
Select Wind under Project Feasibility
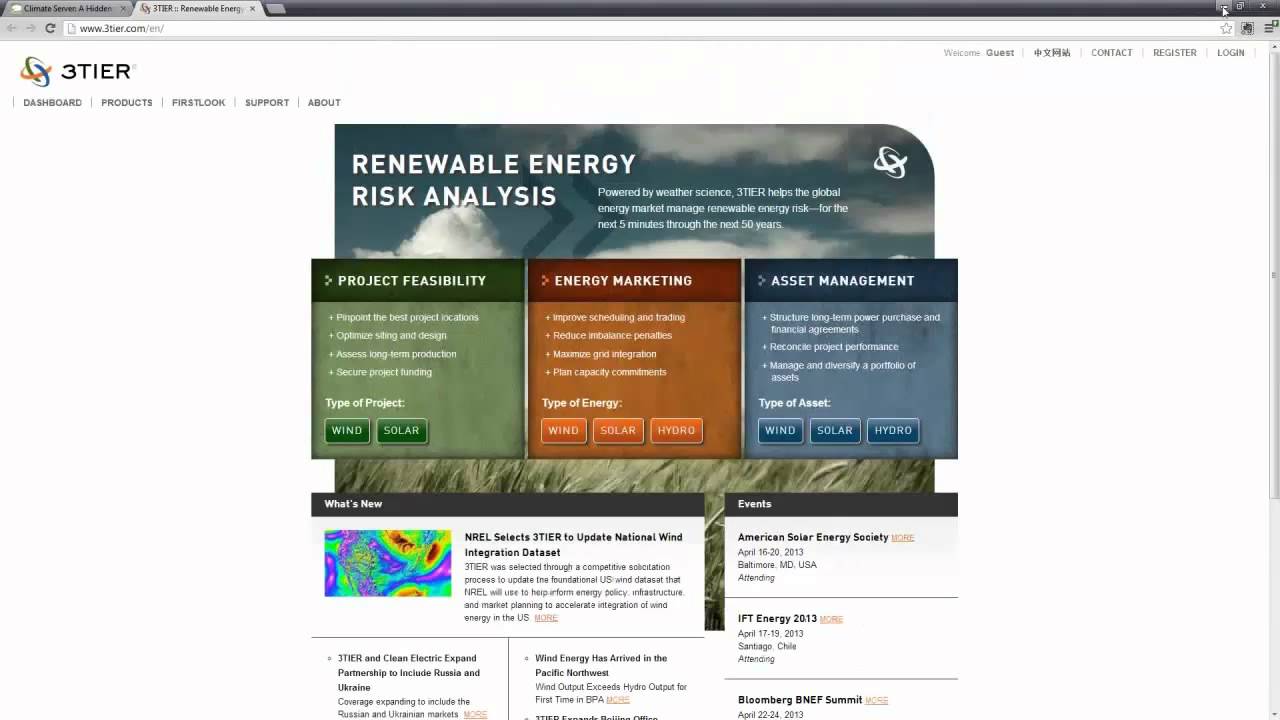pyautogui.click(x=347, y=431)
